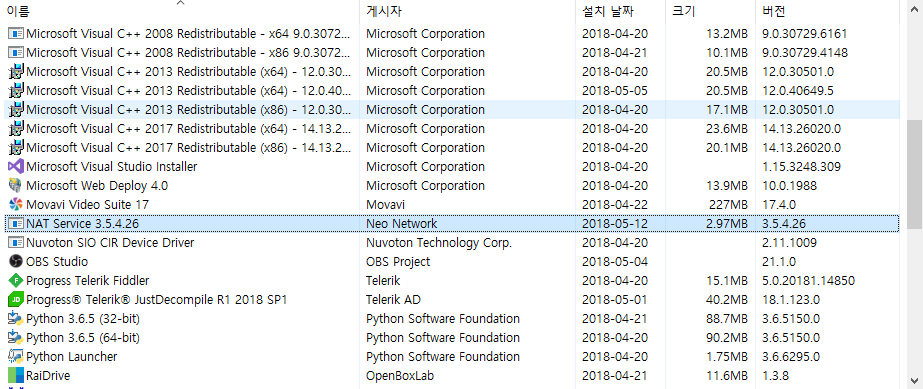The image size is (923, 389).
Task: Click the Microsoft Visual Studio Installer icon
Action: 16,167
